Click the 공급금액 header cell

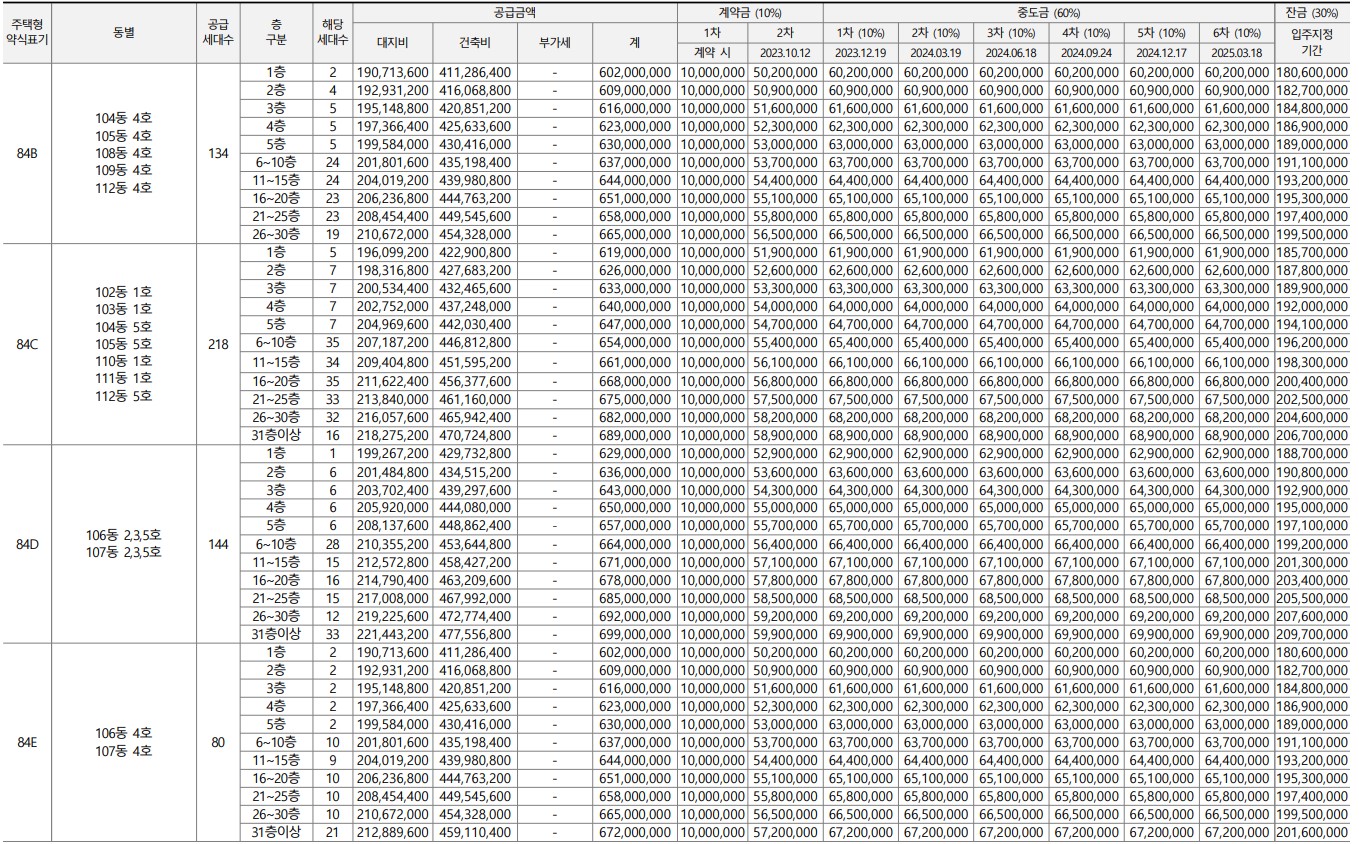tap(515, 13)
